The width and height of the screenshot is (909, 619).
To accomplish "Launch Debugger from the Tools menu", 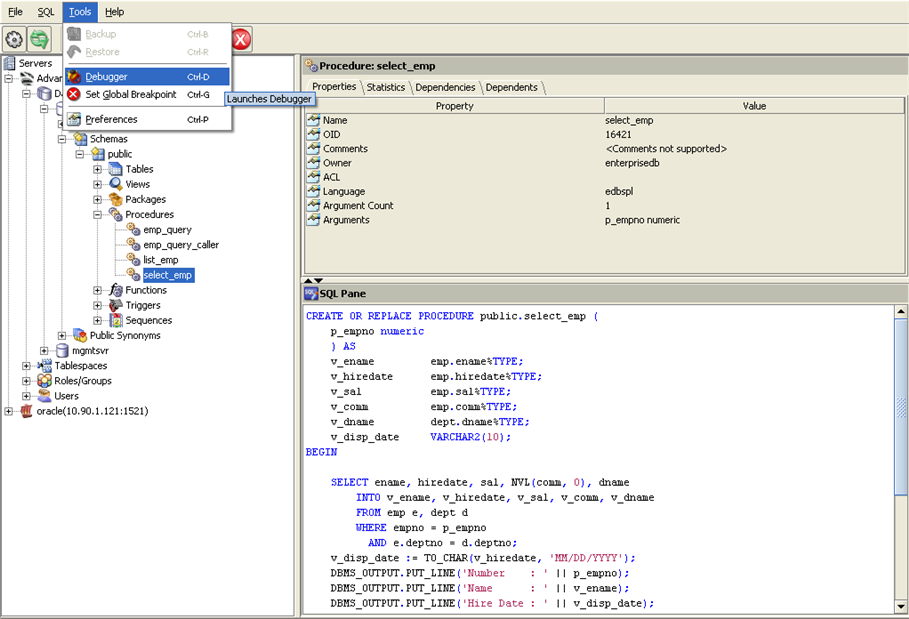I will point(106,77).
